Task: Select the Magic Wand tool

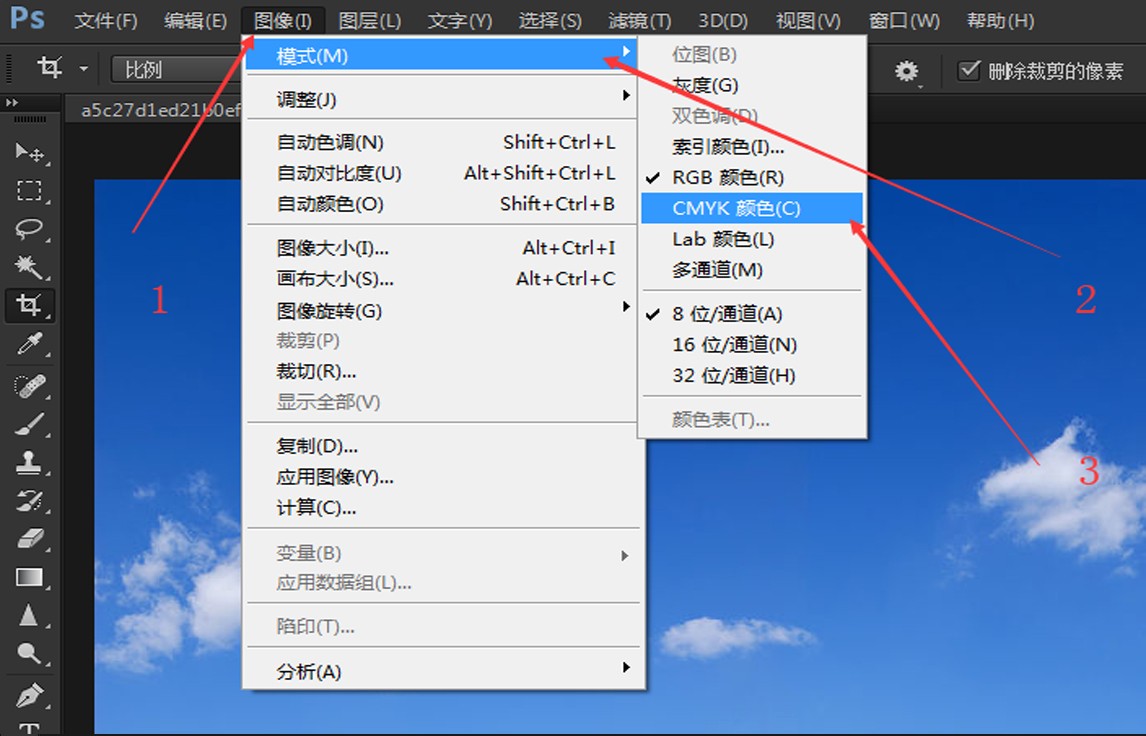Action: pos(29,267)
